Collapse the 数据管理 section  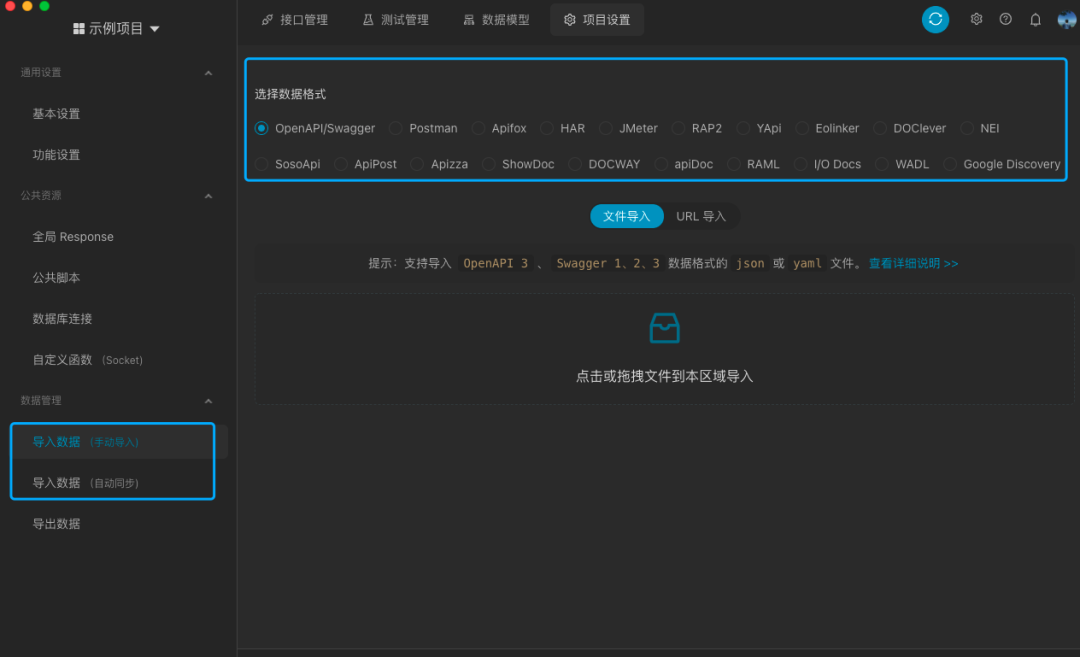(208, 401)
